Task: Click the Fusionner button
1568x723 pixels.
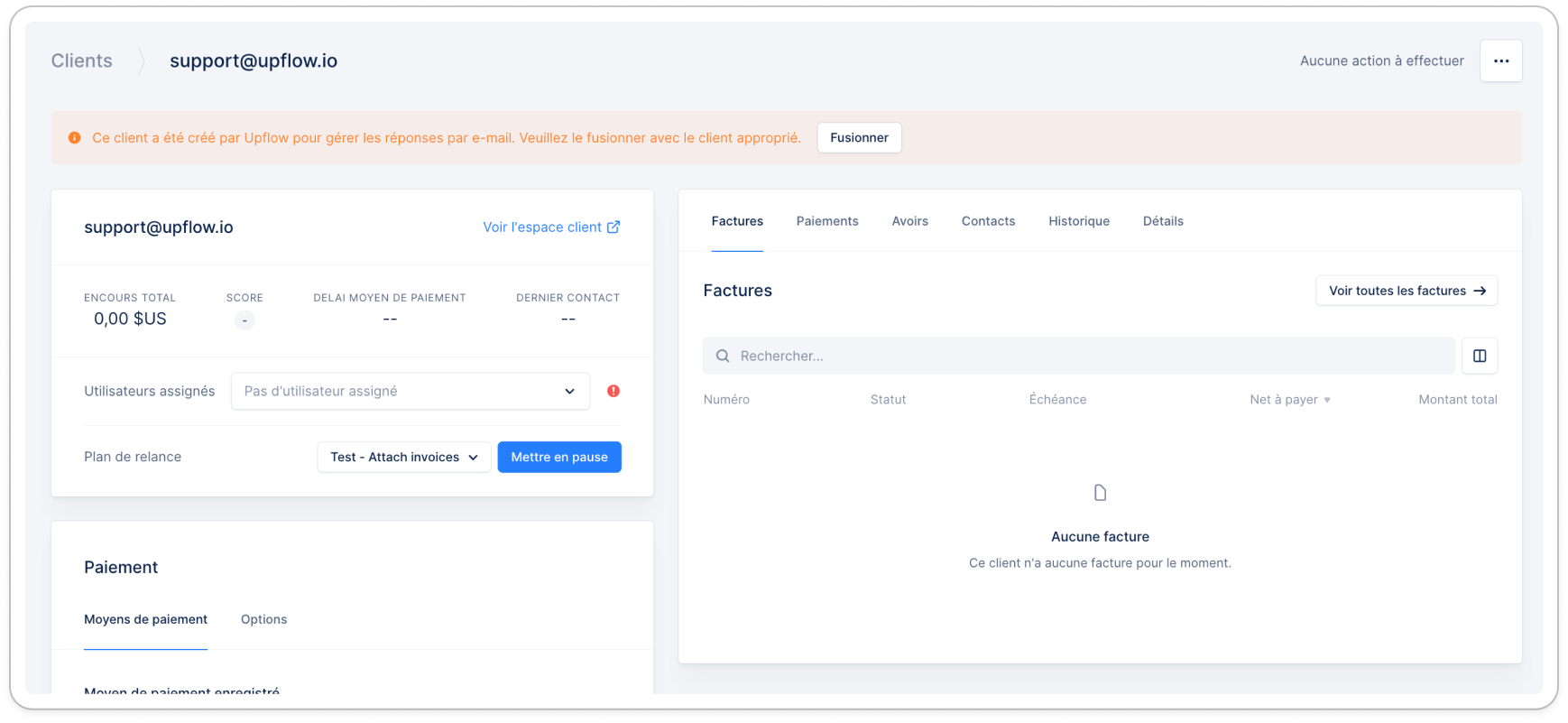Action: (x=859, y=137)
